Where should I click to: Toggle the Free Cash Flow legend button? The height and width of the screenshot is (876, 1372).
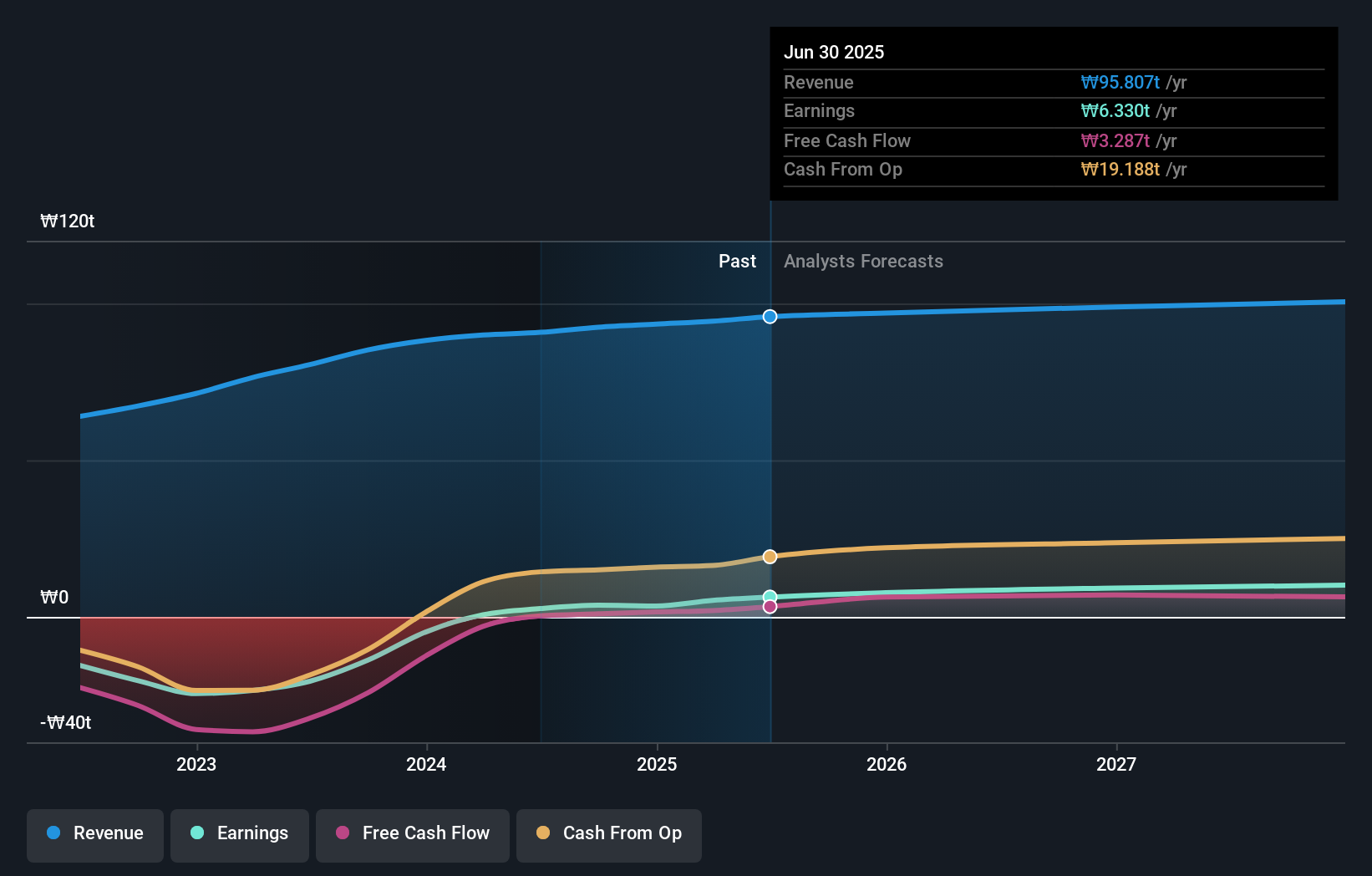(413, 835)
